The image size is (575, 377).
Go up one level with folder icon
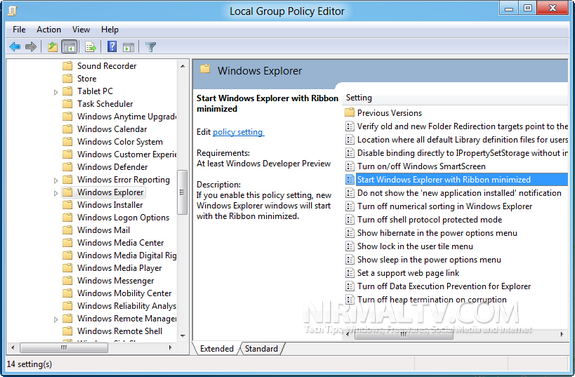pos(52,47)
